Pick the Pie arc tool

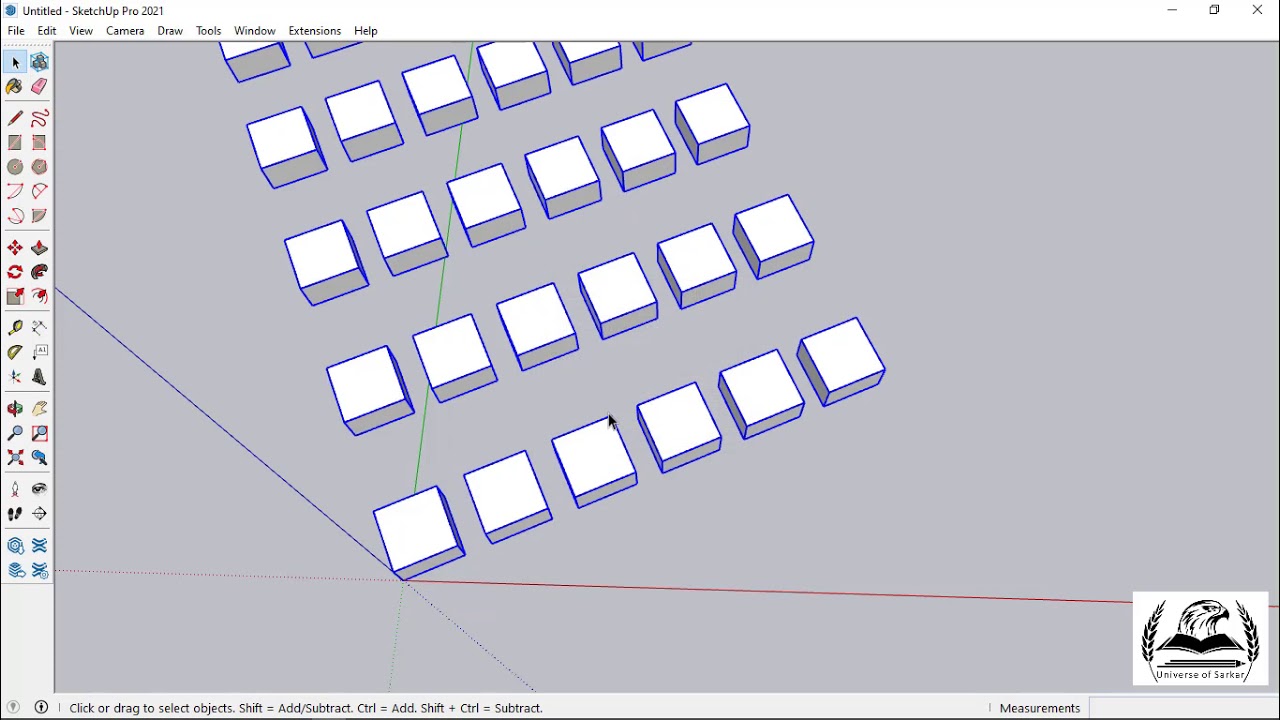click(39, 216)
